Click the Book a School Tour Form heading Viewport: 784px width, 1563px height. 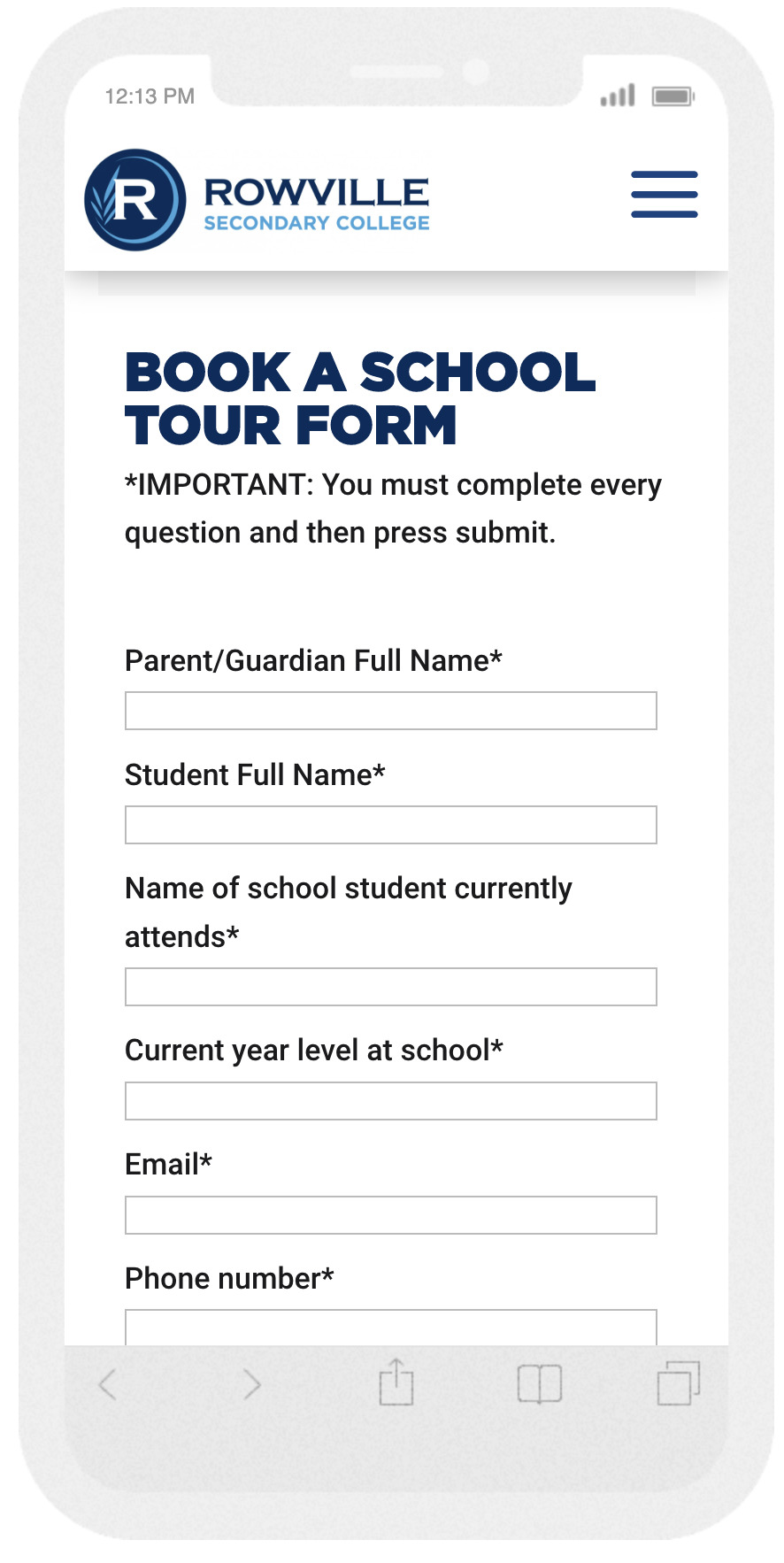tap(360, 398)
